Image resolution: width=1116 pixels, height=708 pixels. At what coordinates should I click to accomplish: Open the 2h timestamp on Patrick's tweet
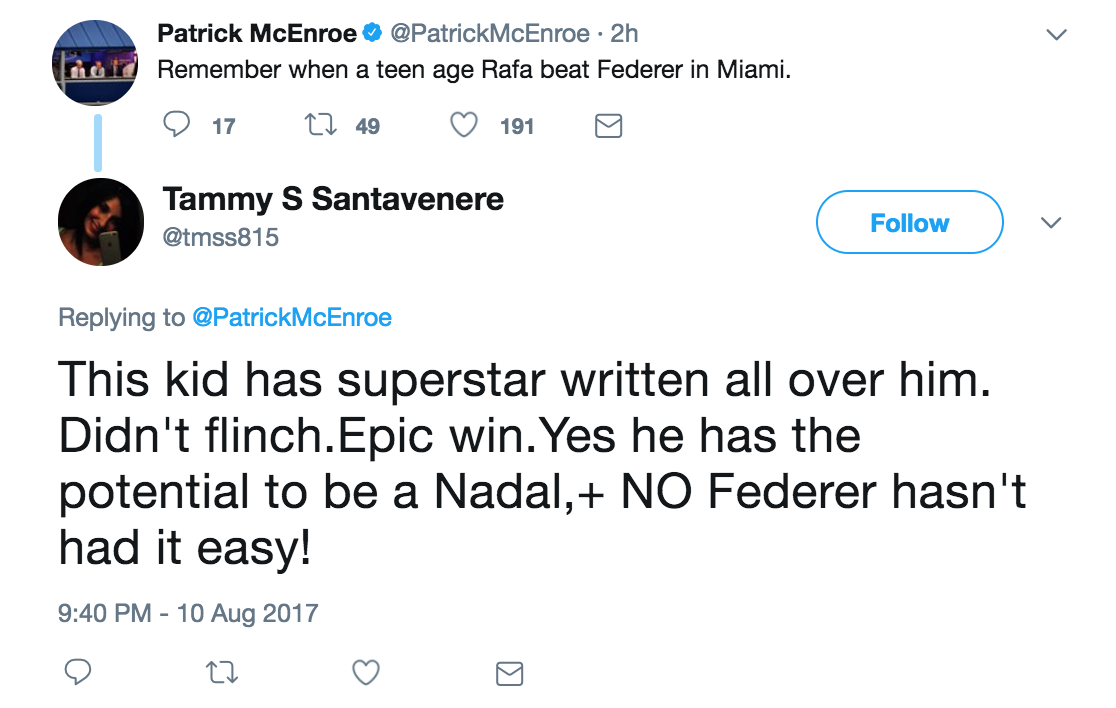coord(625,34)
